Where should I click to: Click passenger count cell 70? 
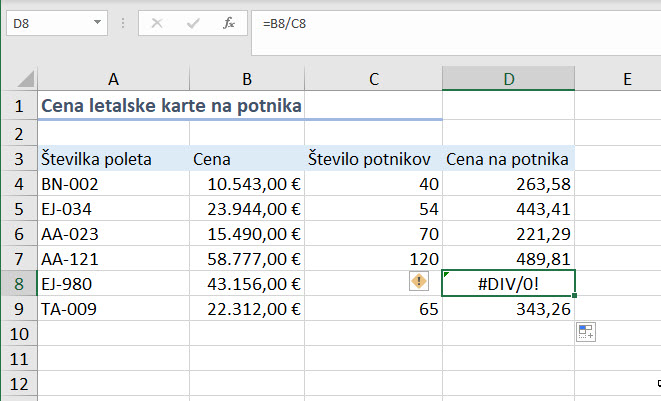373,233
